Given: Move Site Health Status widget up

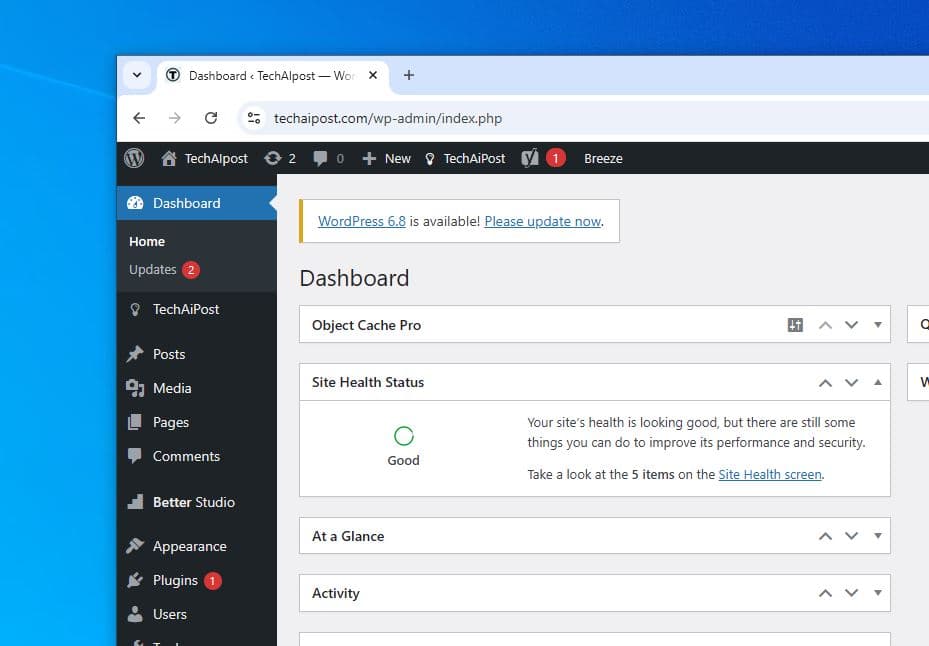Looking at the screenshot, I should pyautogui.click(x=825, y=383).
